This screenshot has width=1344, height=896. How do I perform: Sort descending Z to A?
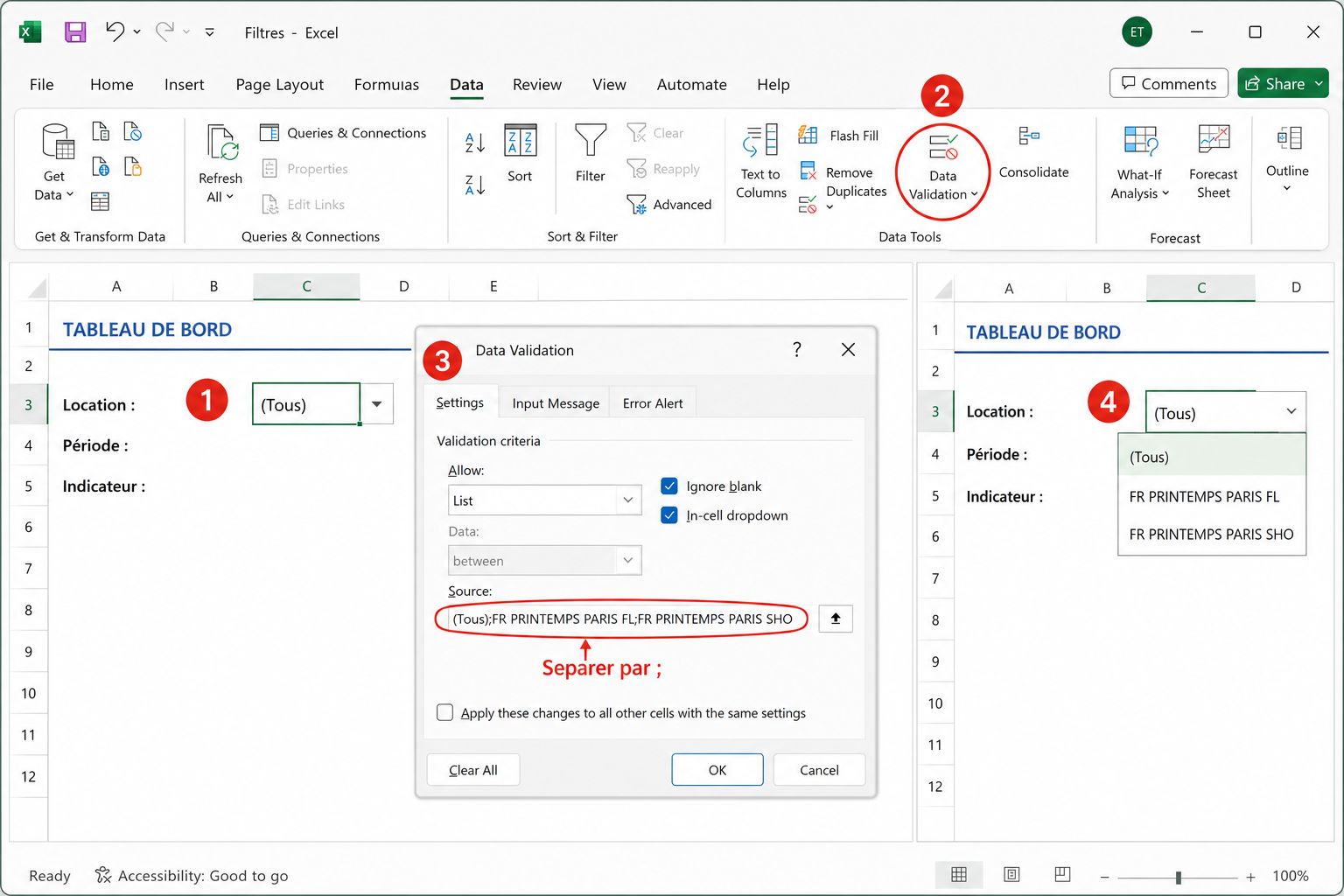pos(475,184)
